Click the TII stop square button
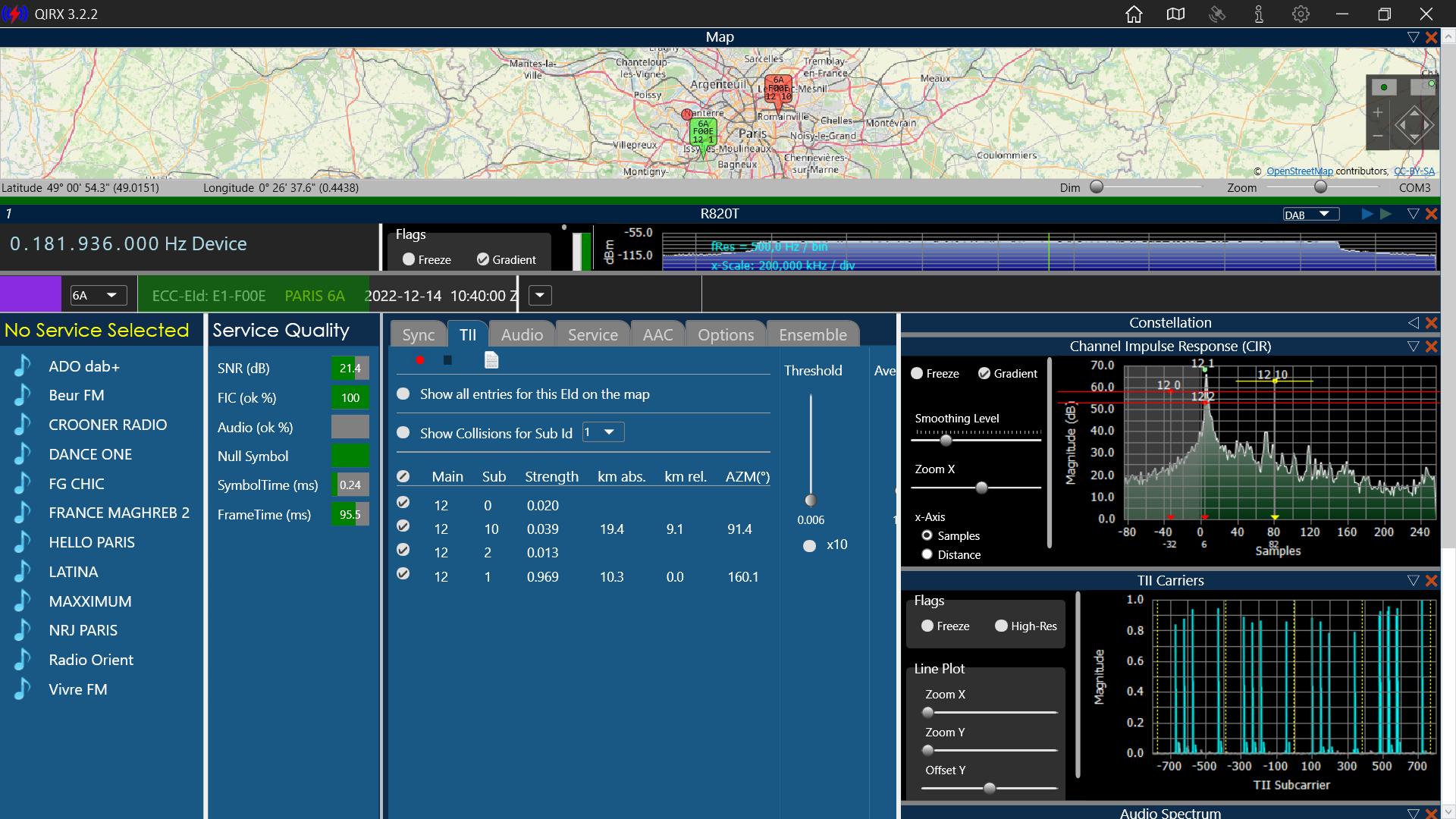This screenshot has width=1456, height=819. (x=447, y=360)
